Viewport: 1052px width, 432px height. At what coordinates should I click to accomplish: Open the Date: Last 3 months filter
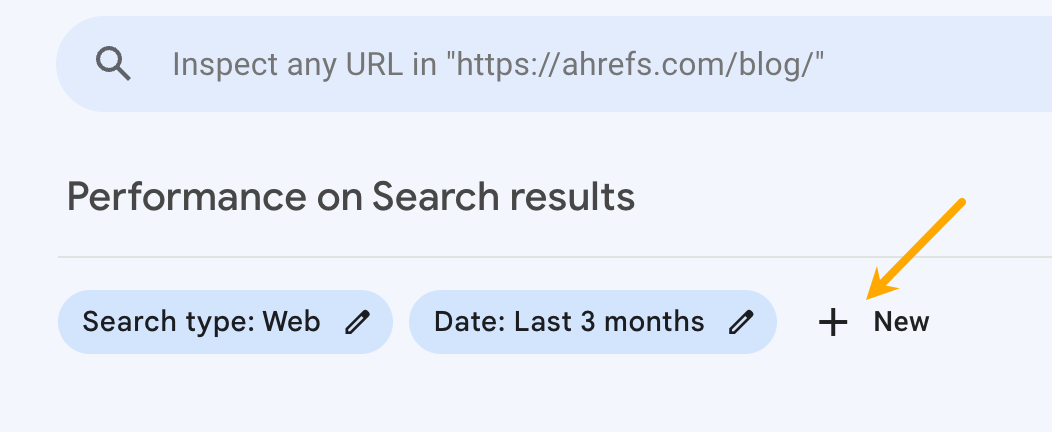pos(592,322)
